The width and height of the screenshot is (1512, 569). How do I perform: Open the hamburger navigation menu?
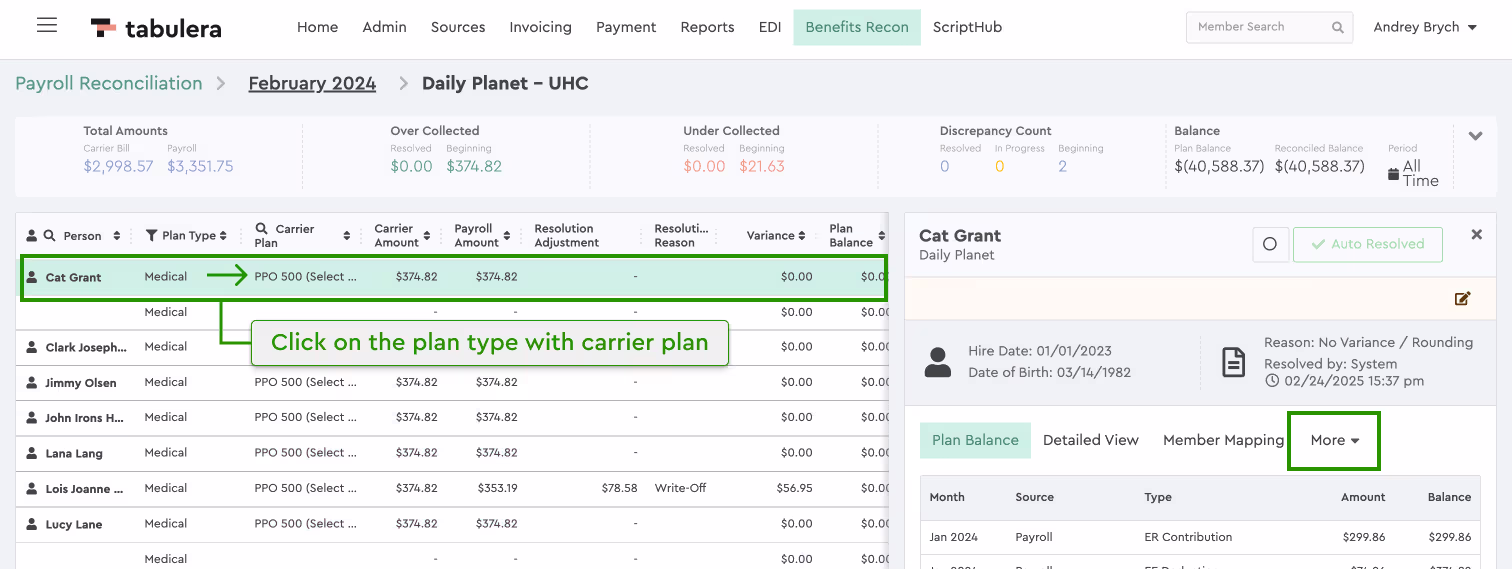click(x=47, y=25)
